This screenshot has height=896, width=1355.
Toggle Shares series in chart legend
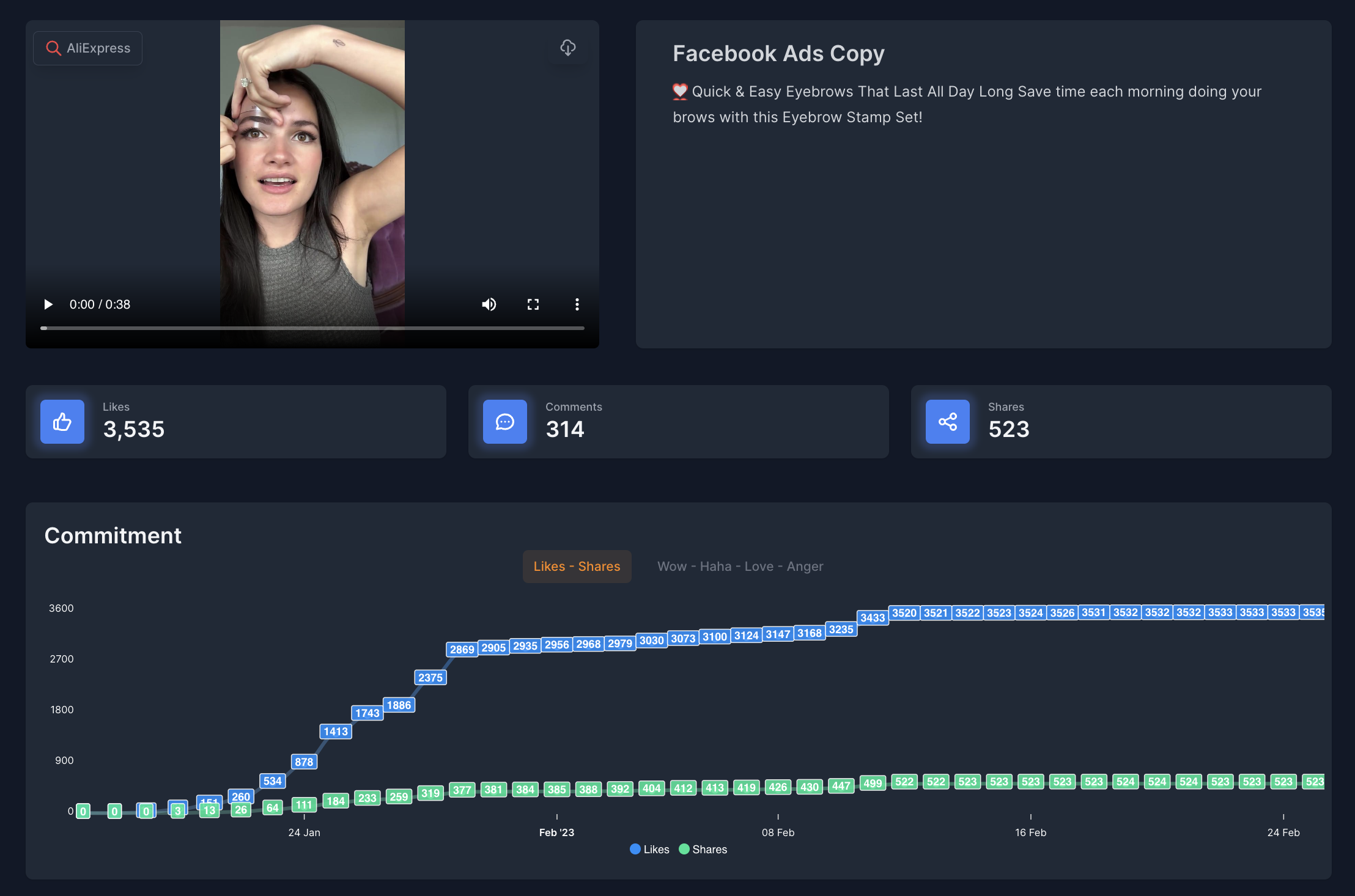tap(703, 850)
